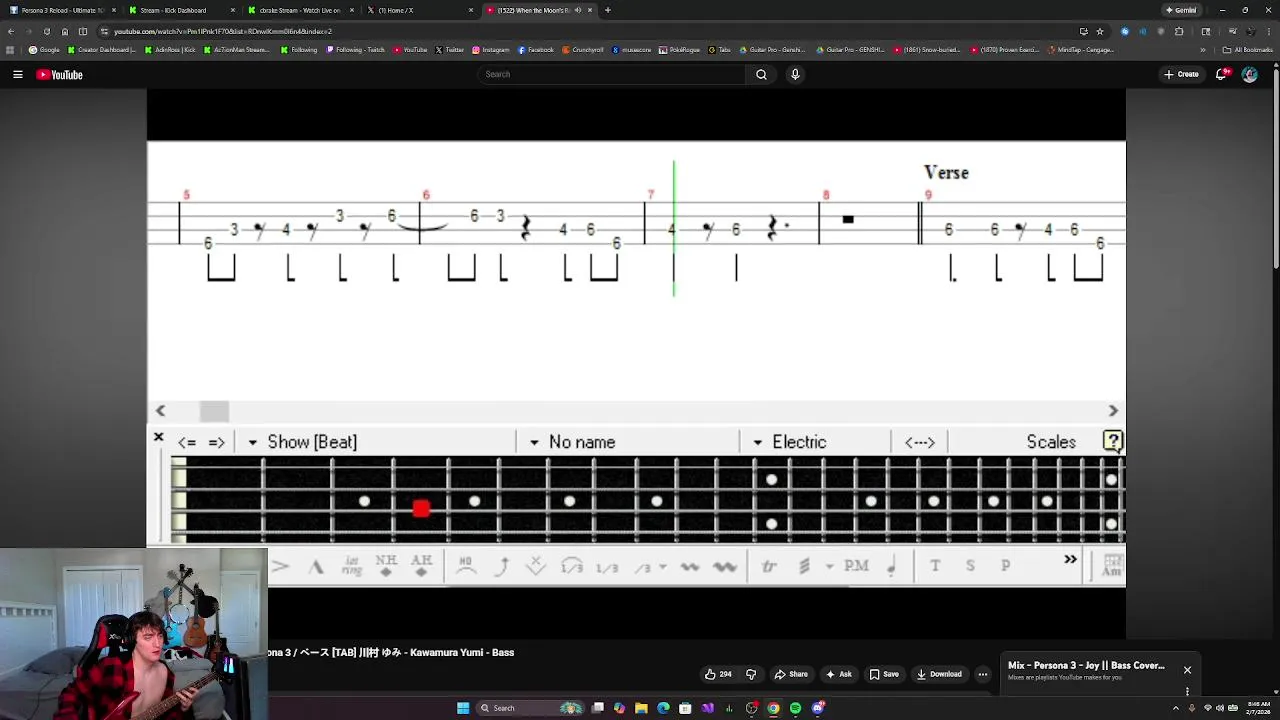
Task: Open Spotify from the Windows taskbar
Action: 795,708
